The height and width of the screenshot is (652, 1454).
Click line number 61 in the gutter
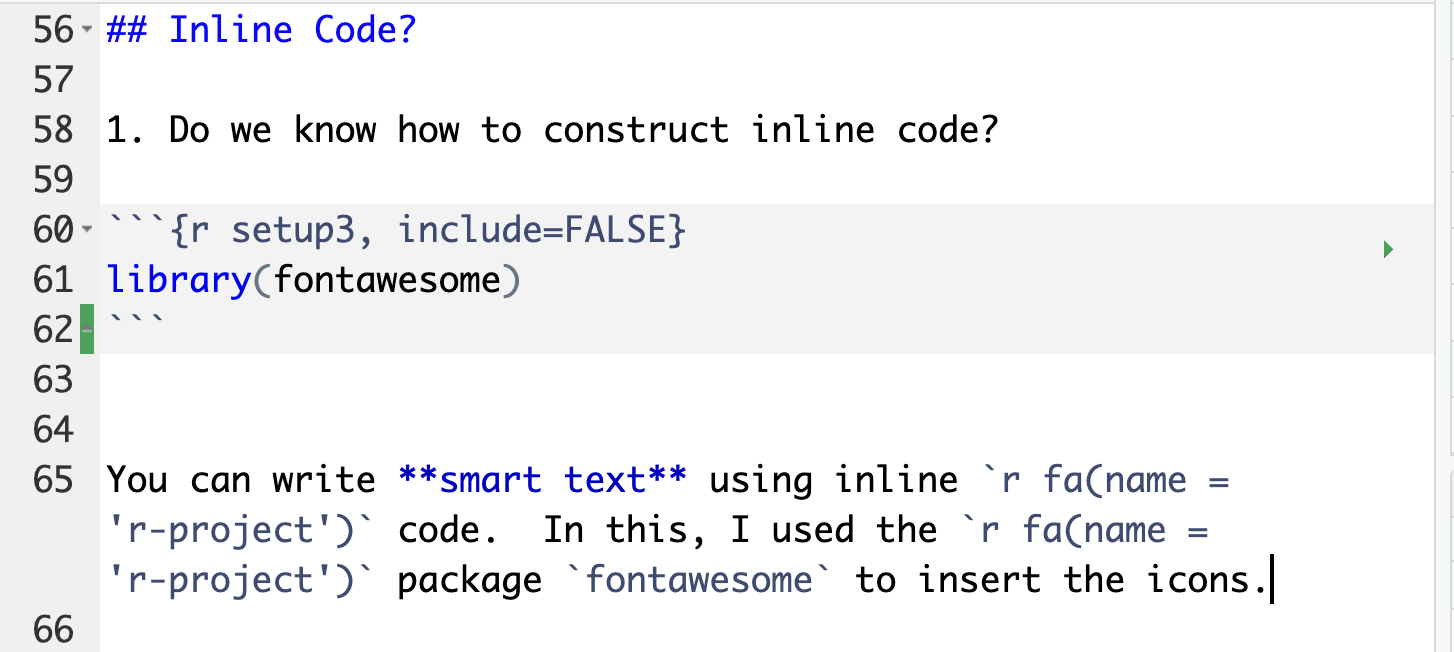pyautogui.click(x=53, y=280)
